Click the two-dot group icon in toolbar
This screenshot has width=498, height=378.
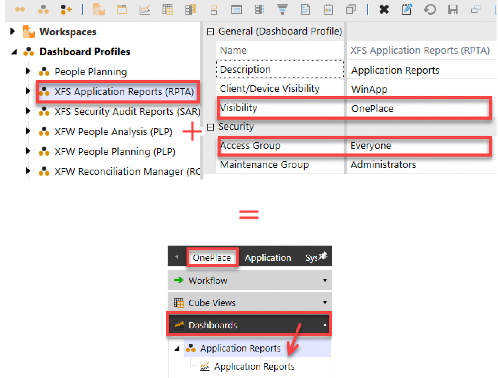(x=20, y=9)
